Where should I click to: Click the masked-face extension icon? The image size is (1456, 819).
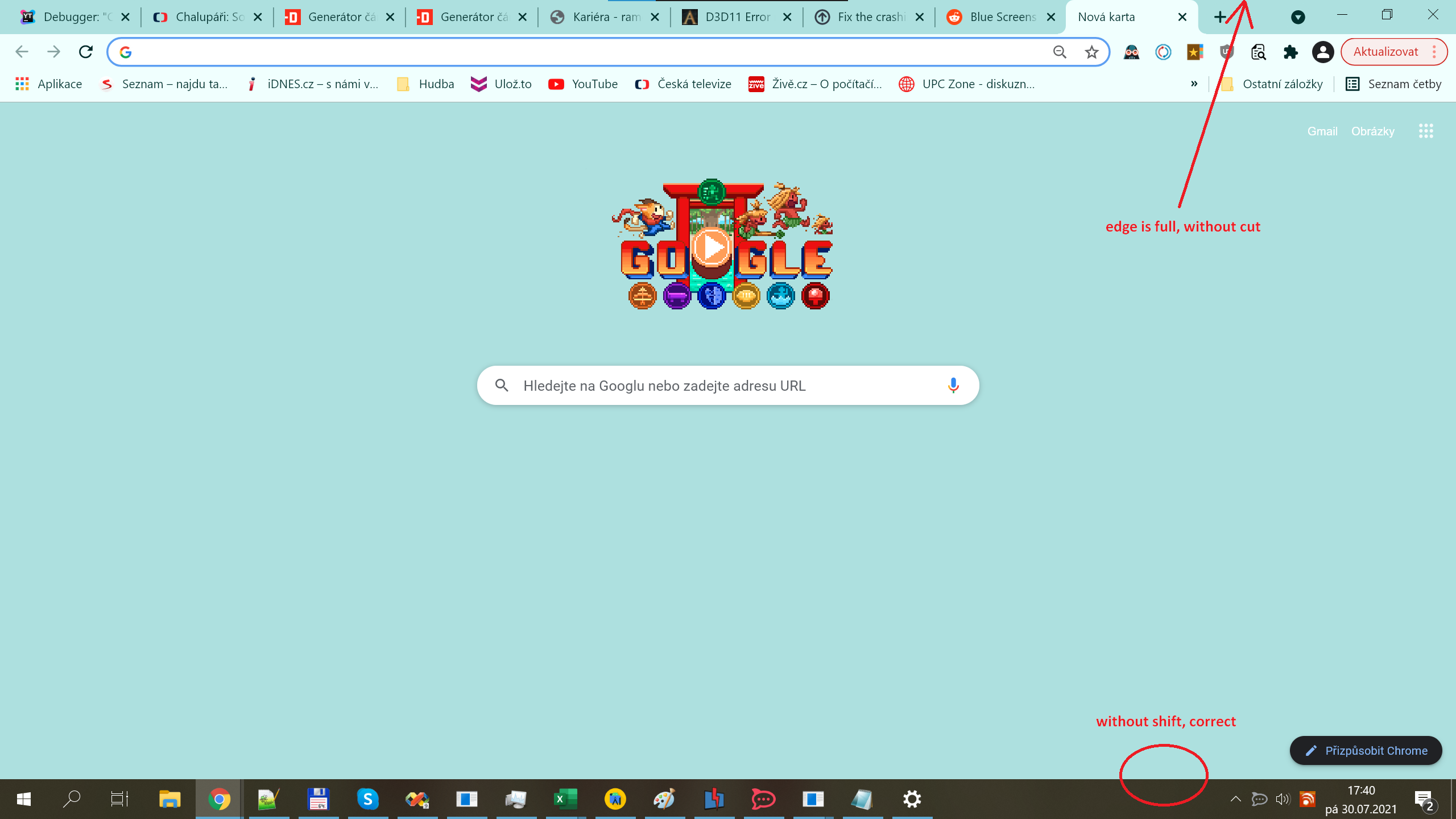pyautogui.click(x=1131, y=52)
